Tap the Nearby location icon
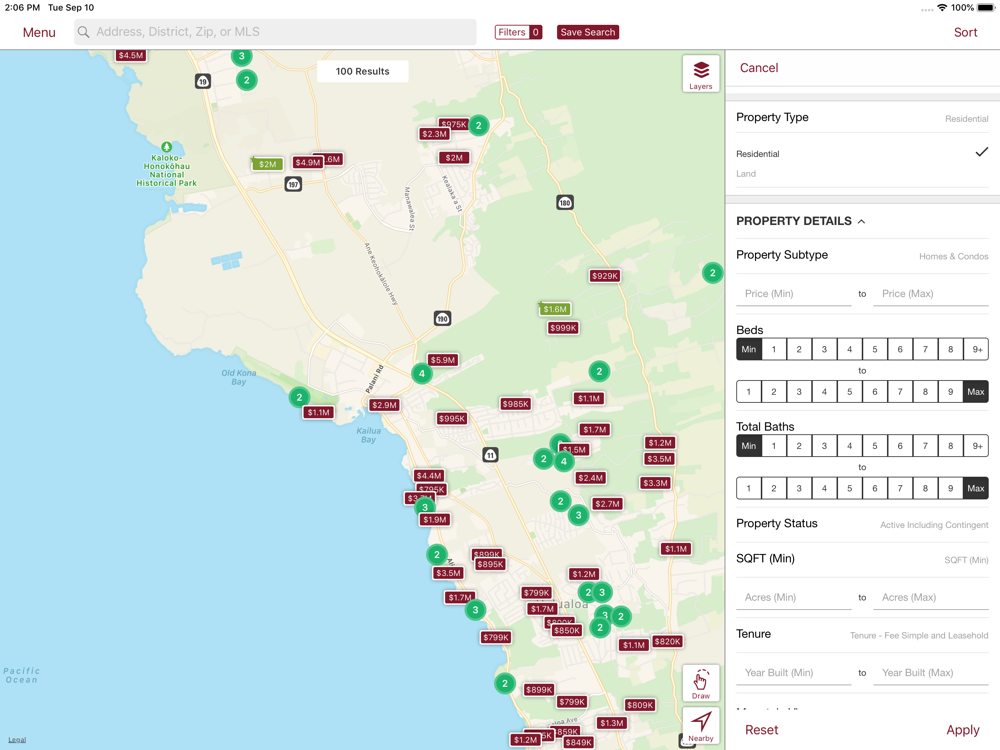This screenshot has width=1000, height=750. coord(700,726)
